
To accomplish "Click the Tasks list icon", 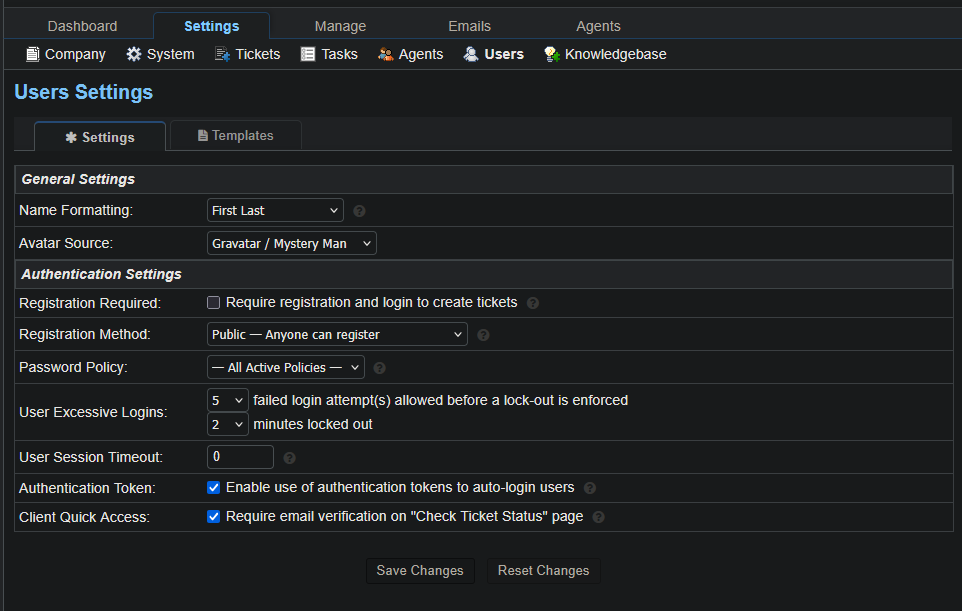I will click(x=308, y=54).
